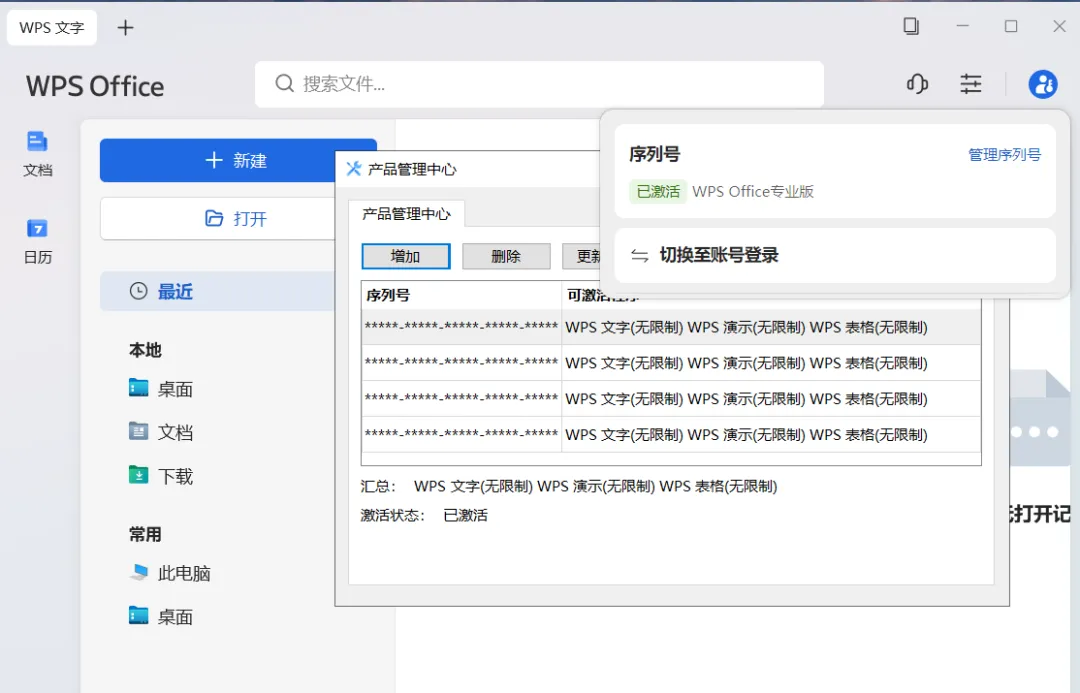The image size is (1080, 693).
Task: Open the settings sliders icon
Action: pyautogui.click(x=971, y=84)
